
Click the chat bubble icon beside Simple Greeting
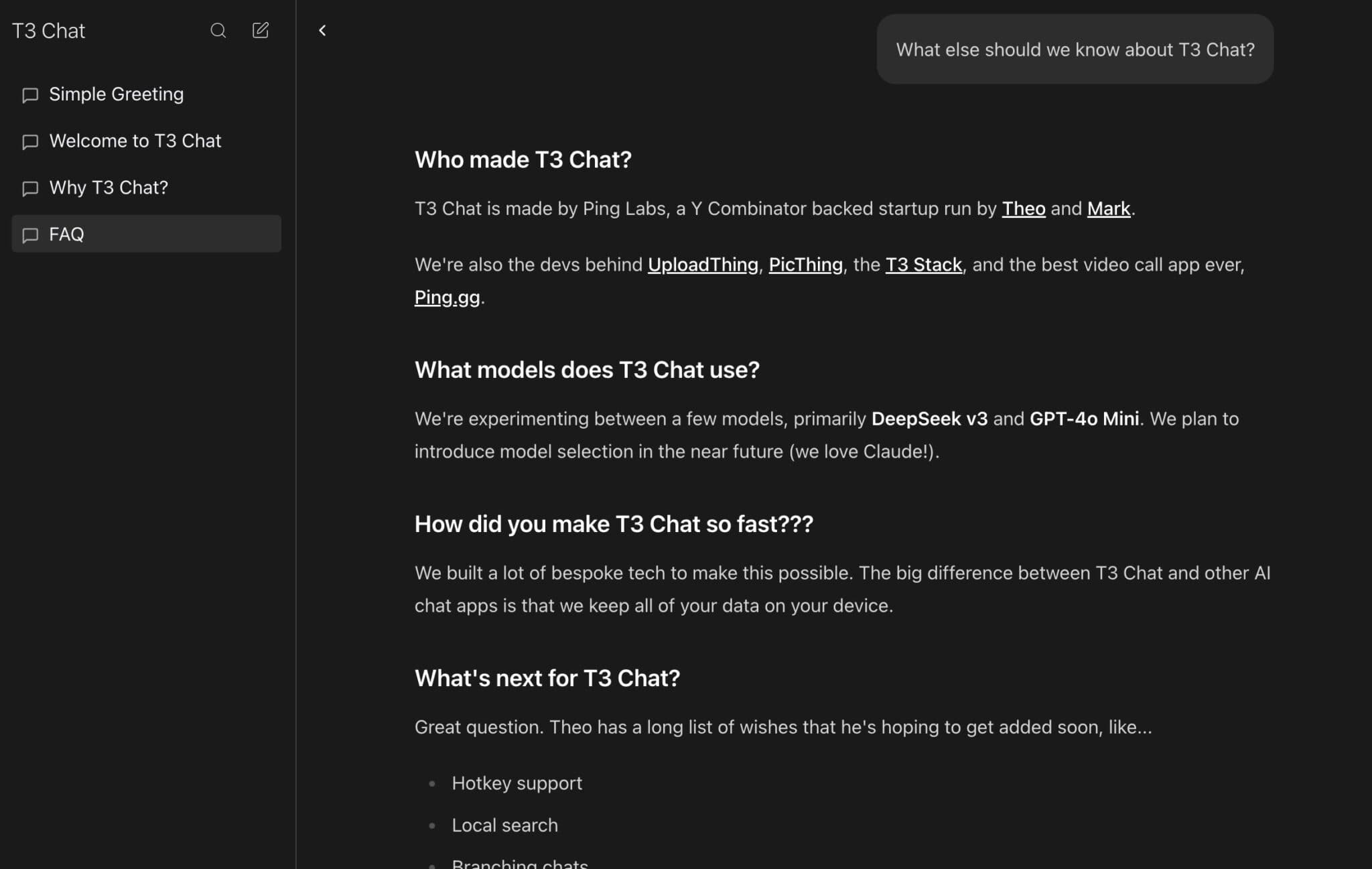coord(30,95)
